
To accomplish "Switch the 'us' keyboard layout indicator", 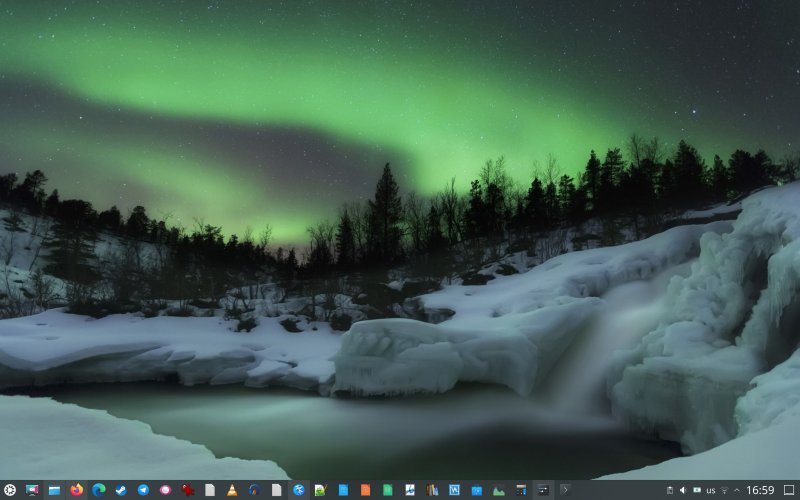I will 711,490.
